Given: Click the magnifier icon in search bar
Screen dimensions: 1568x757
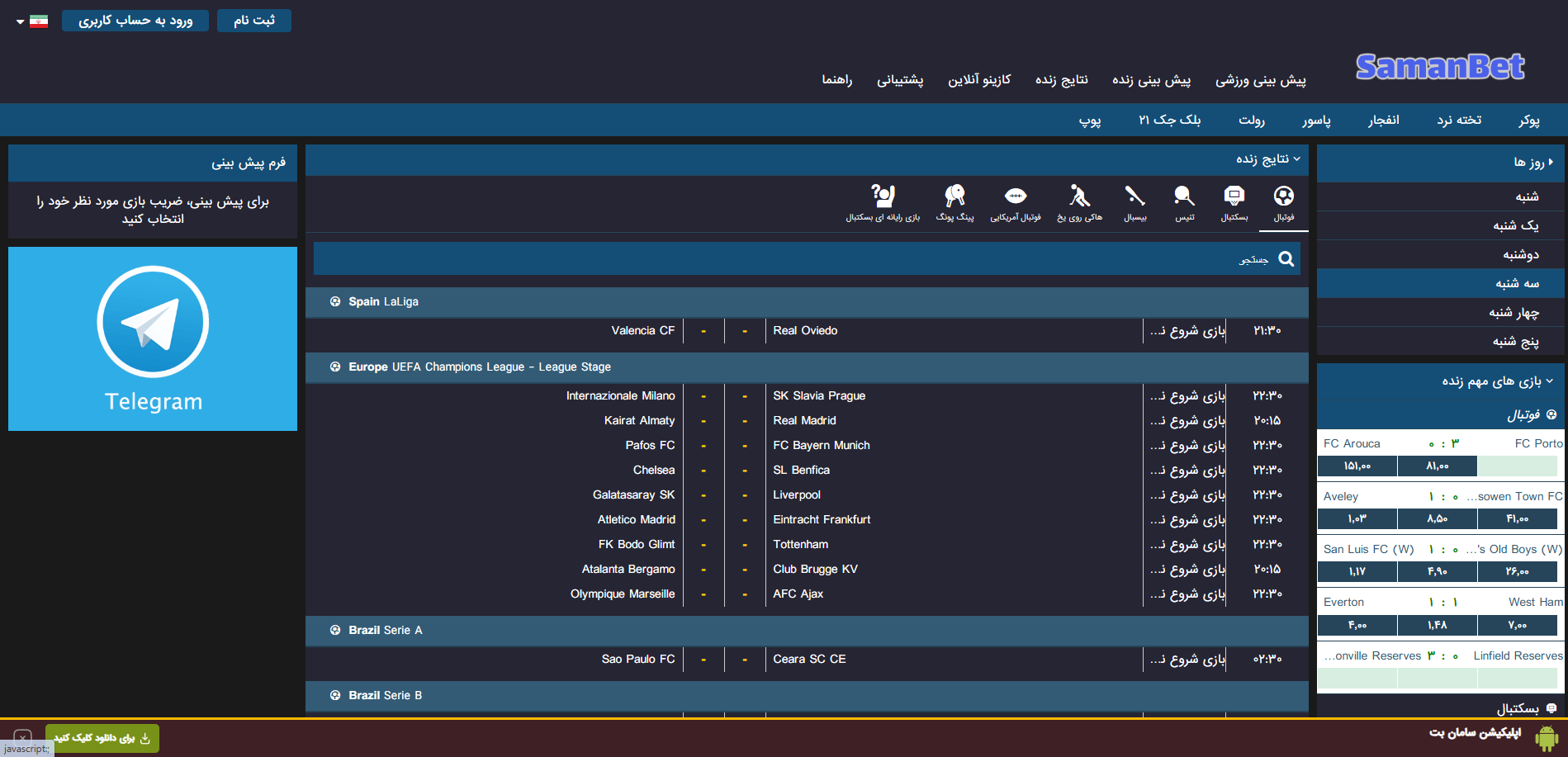Looking at the screenshot, I should [x=1286, y=259].
